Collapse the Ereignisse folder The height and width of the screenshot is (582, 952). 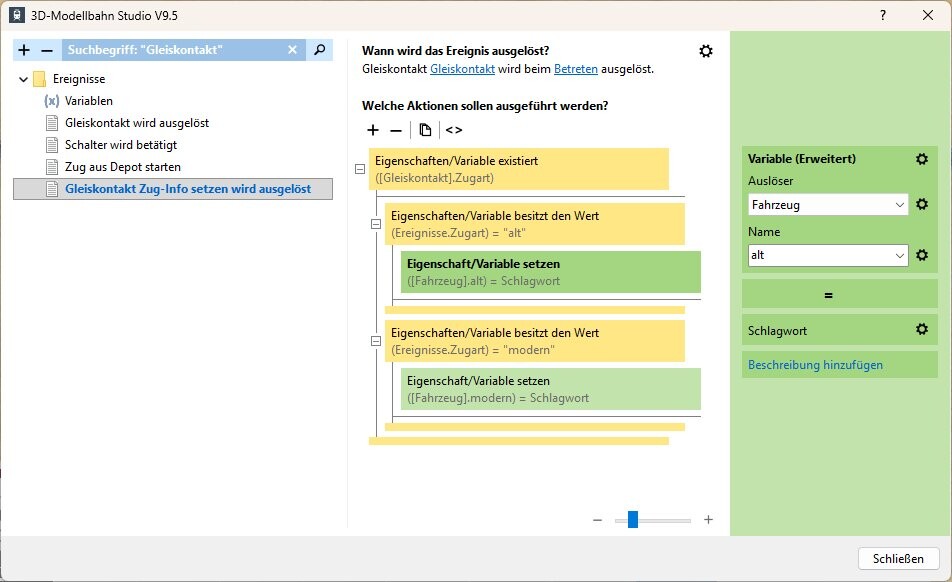[23, 79]
